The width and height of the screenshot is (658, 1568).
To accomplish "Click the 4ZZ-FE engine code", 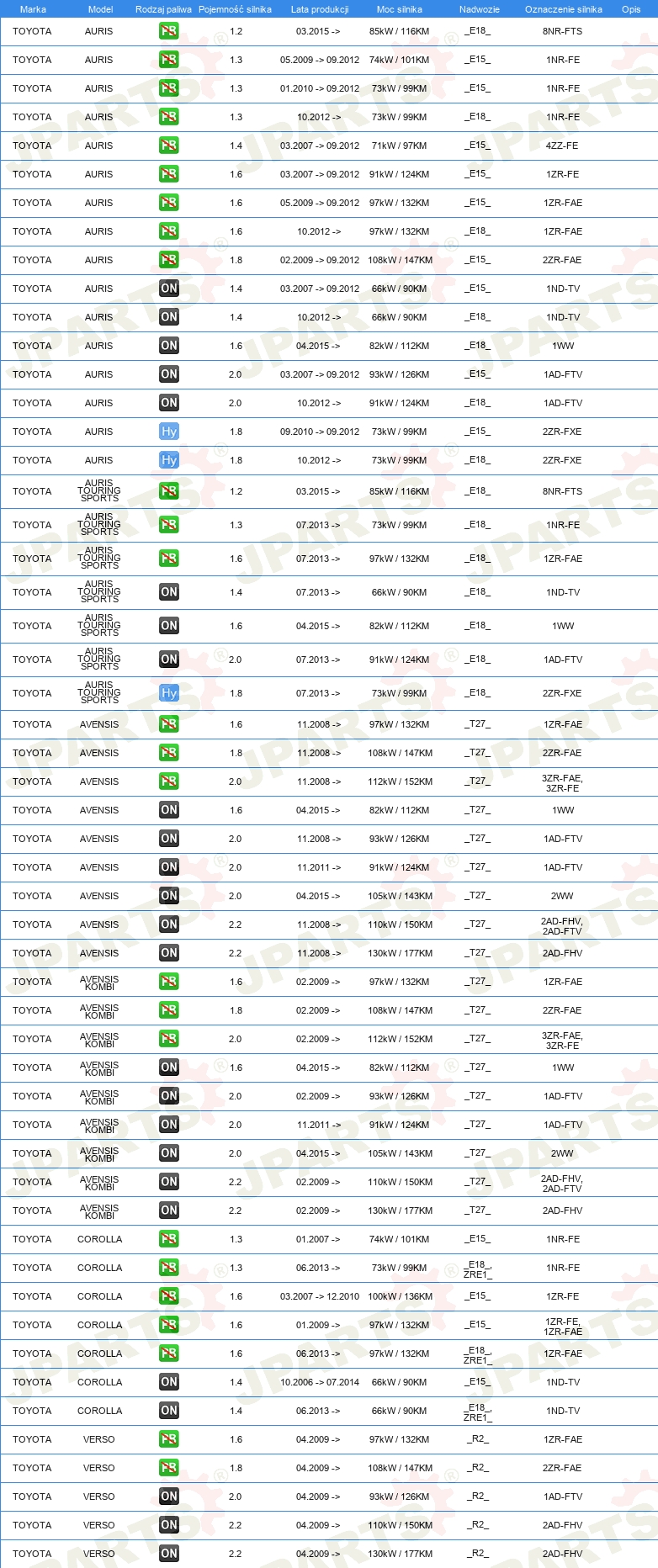I will (562, 146).
